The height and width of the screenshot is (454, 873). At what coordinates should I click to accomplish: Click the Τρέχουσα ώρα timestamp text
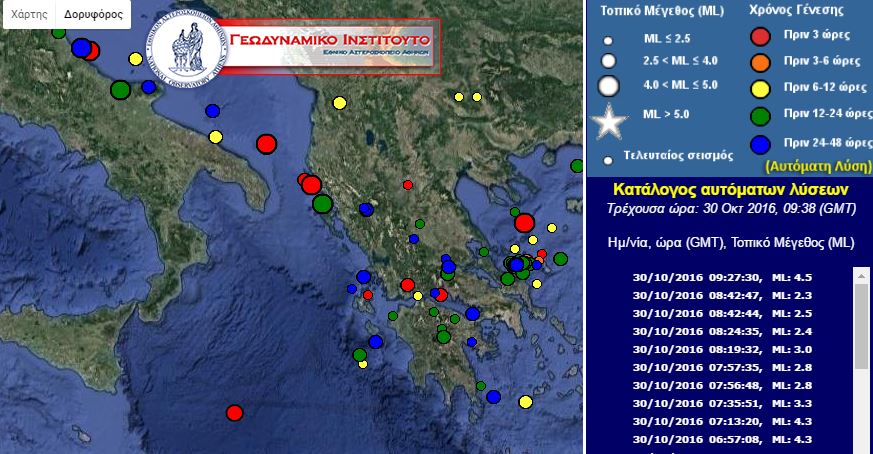[732, 209]
